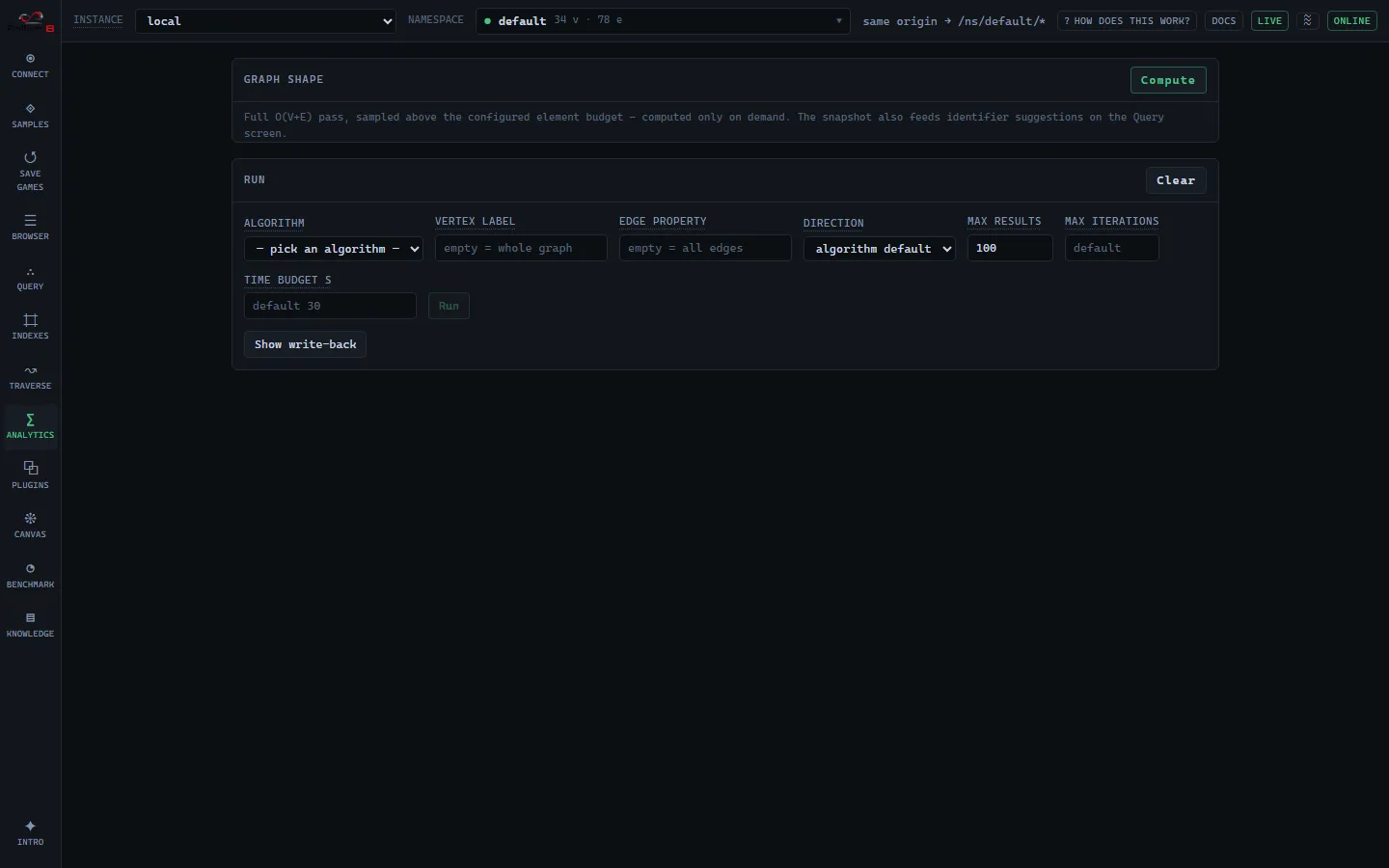Viewport: 1389px width, 868px height.
Task: Click the GRAPH SHAPE panel heading
Action: point(284,79)
